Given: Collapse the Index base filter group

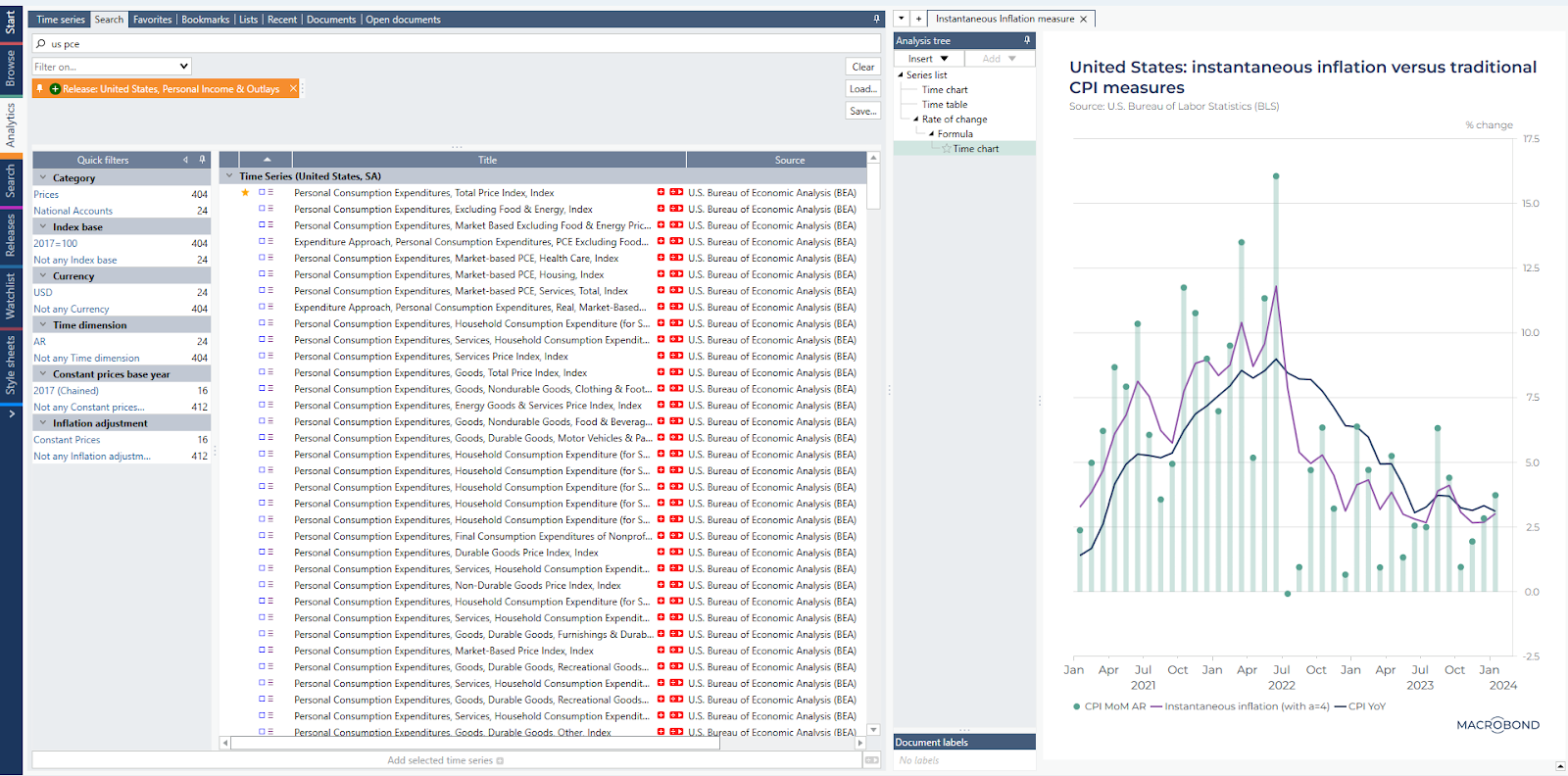Looking at the screenshot, I should point(43,226).
